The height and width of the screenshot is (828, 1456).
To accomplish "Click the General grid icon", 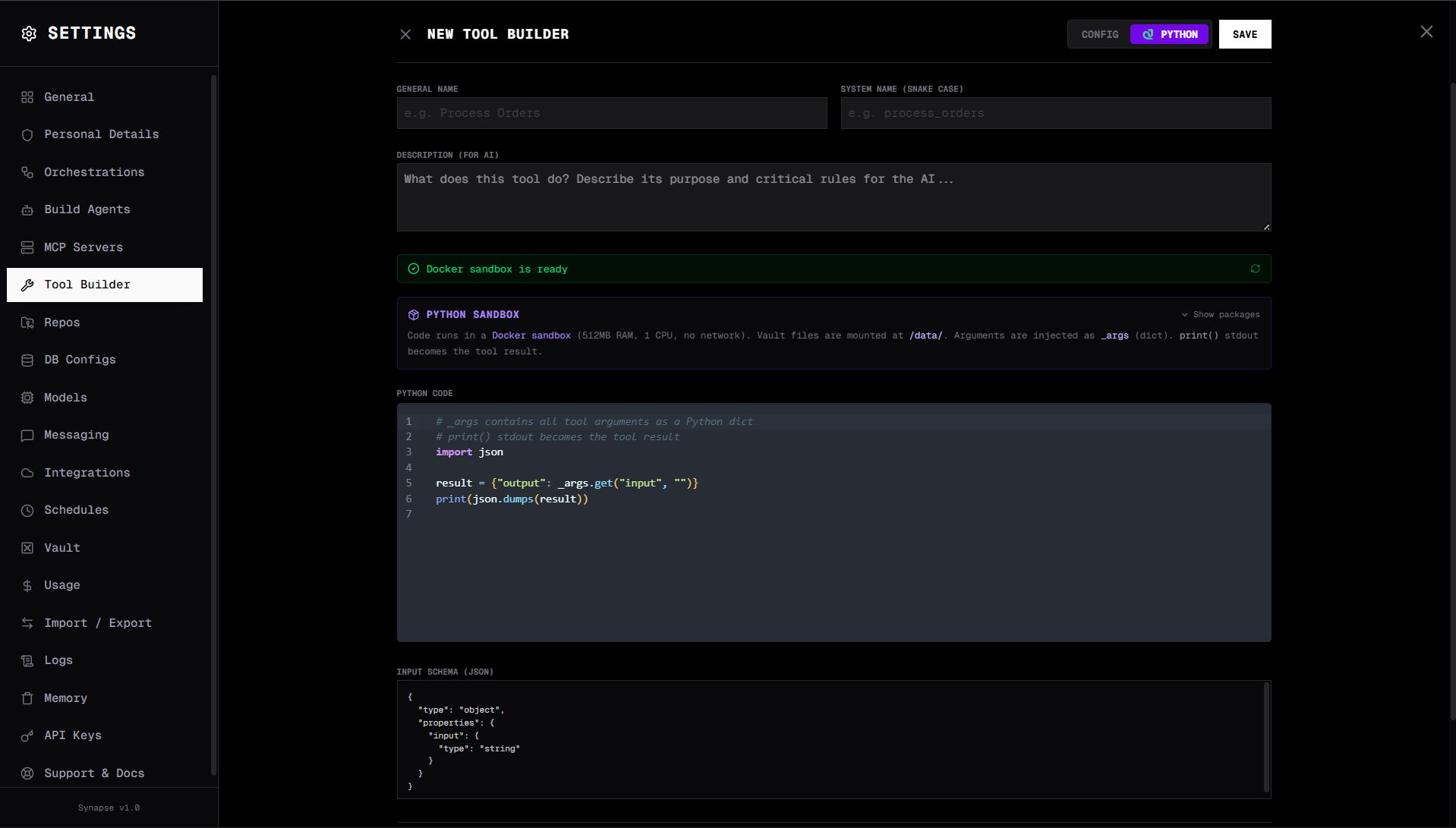I will coord(27,97).
